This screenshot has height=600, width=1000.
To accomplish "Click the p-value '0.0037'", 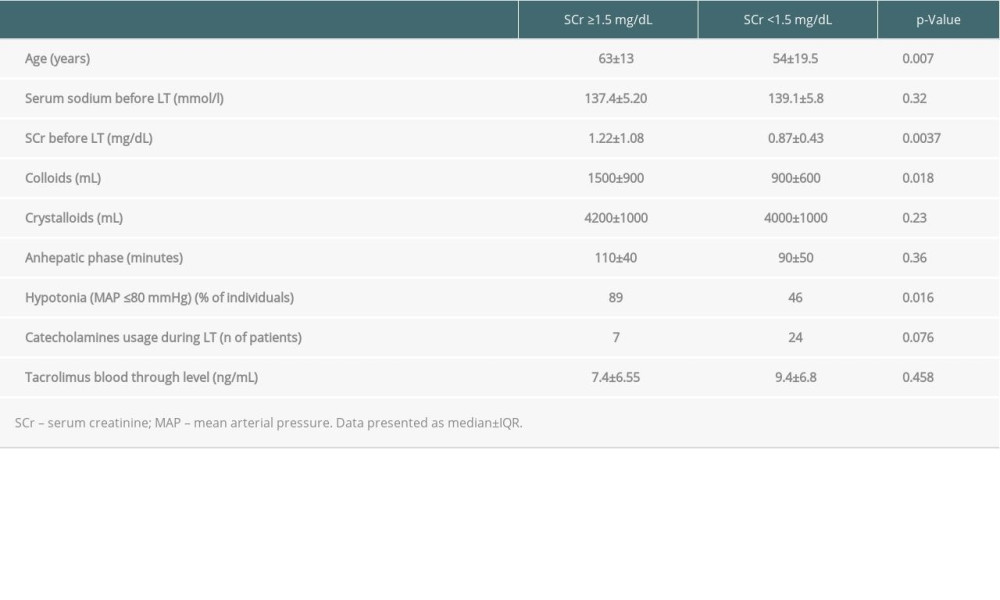I will click(x=922, y=138).
